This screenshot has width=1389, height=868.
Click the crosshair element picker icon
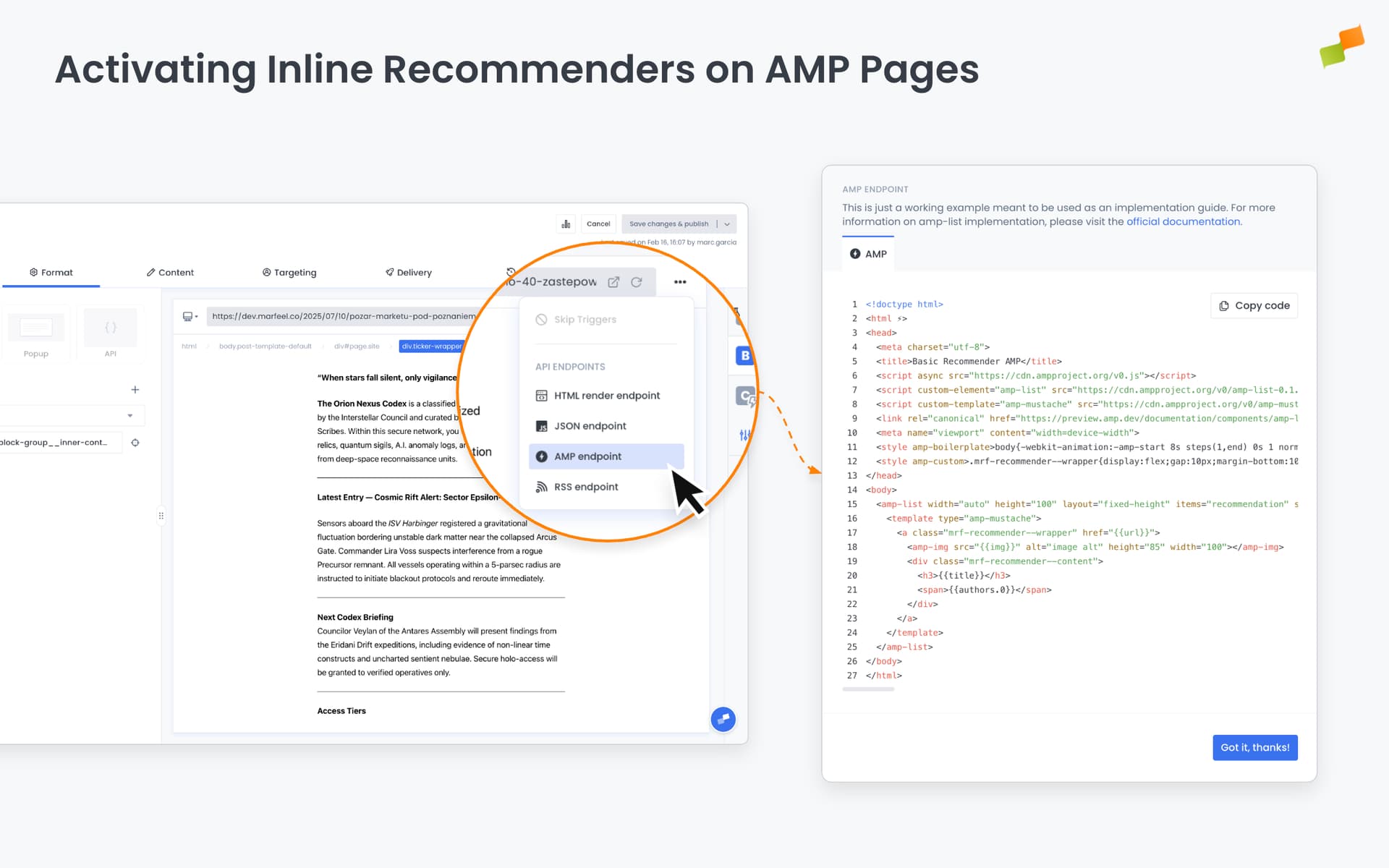point(135,442)
